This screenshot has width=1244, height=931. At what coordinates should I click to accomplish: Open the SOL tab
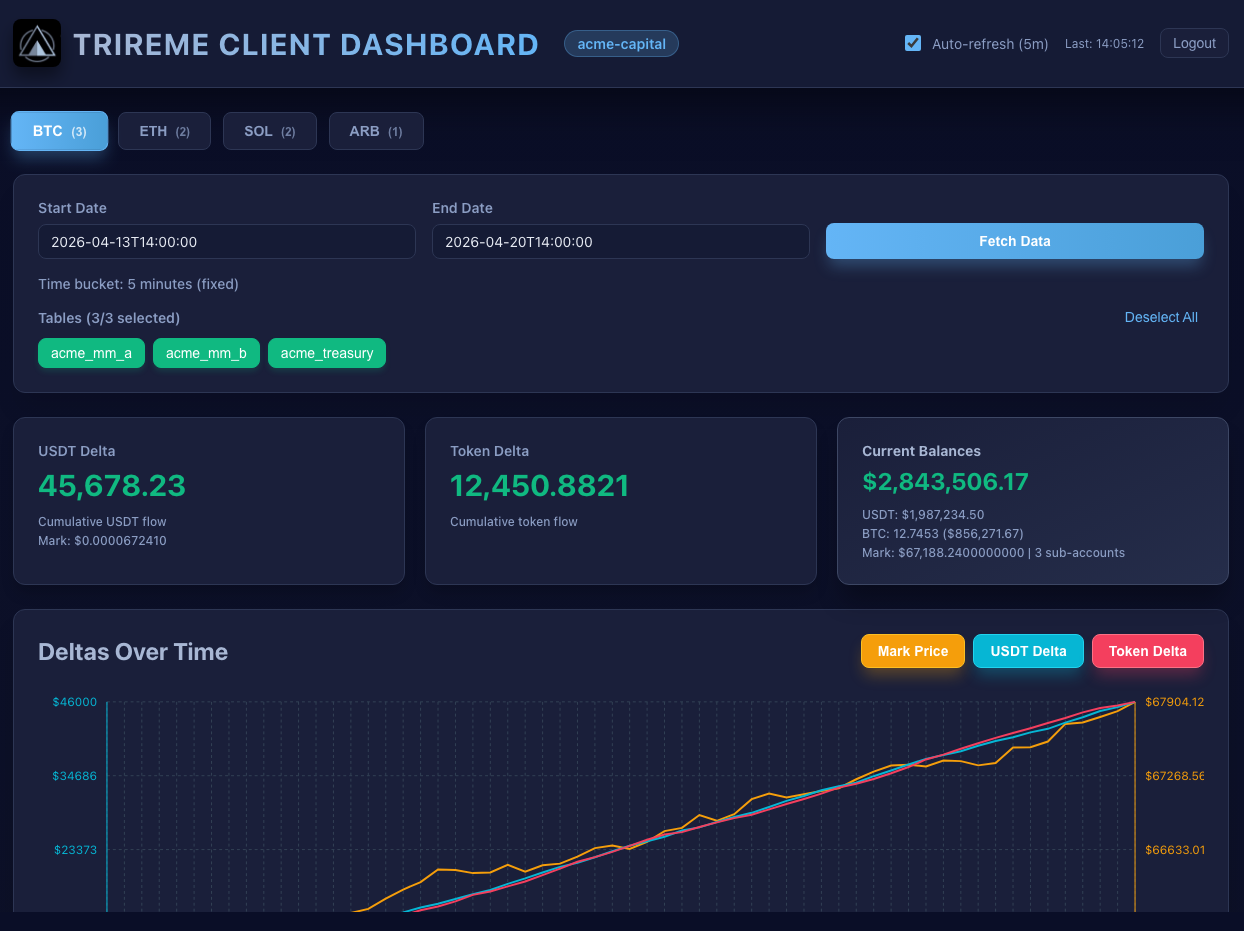[270, 131]
